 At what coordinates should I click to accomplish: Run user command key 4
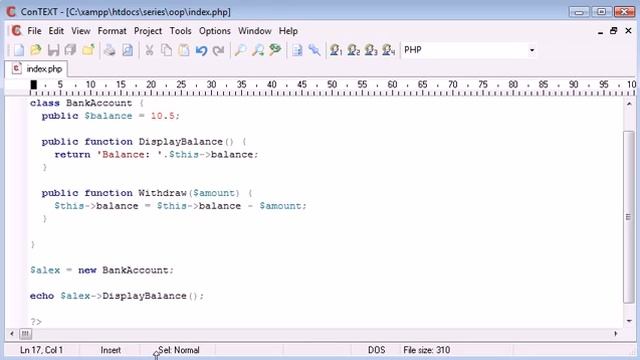[389, 50]
